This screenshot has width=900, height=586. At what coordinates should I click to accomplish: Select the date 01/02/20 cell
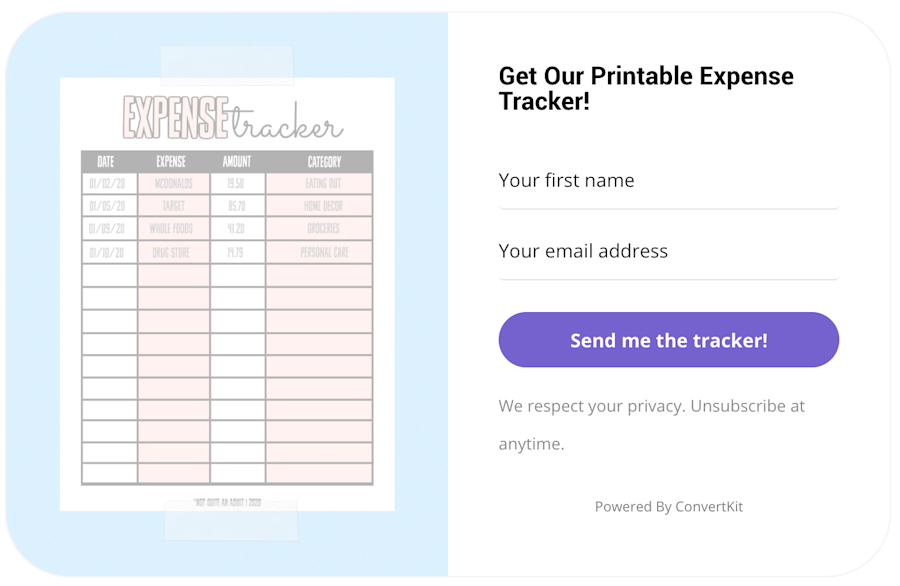coord(107,183)
